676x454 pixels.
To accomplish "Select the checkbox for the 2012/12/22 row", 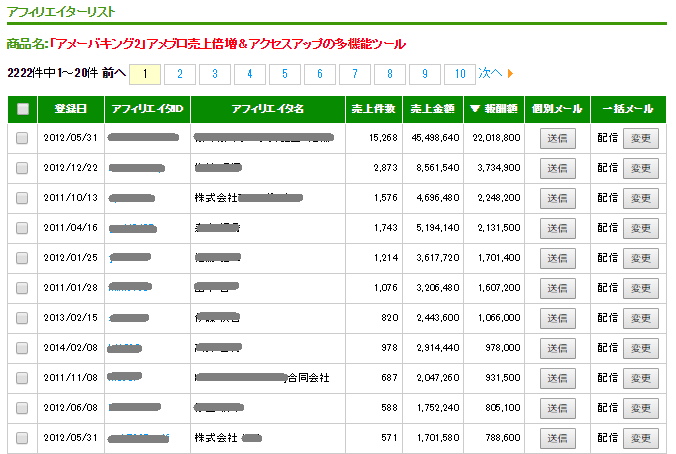I will [x=22, y=168].
